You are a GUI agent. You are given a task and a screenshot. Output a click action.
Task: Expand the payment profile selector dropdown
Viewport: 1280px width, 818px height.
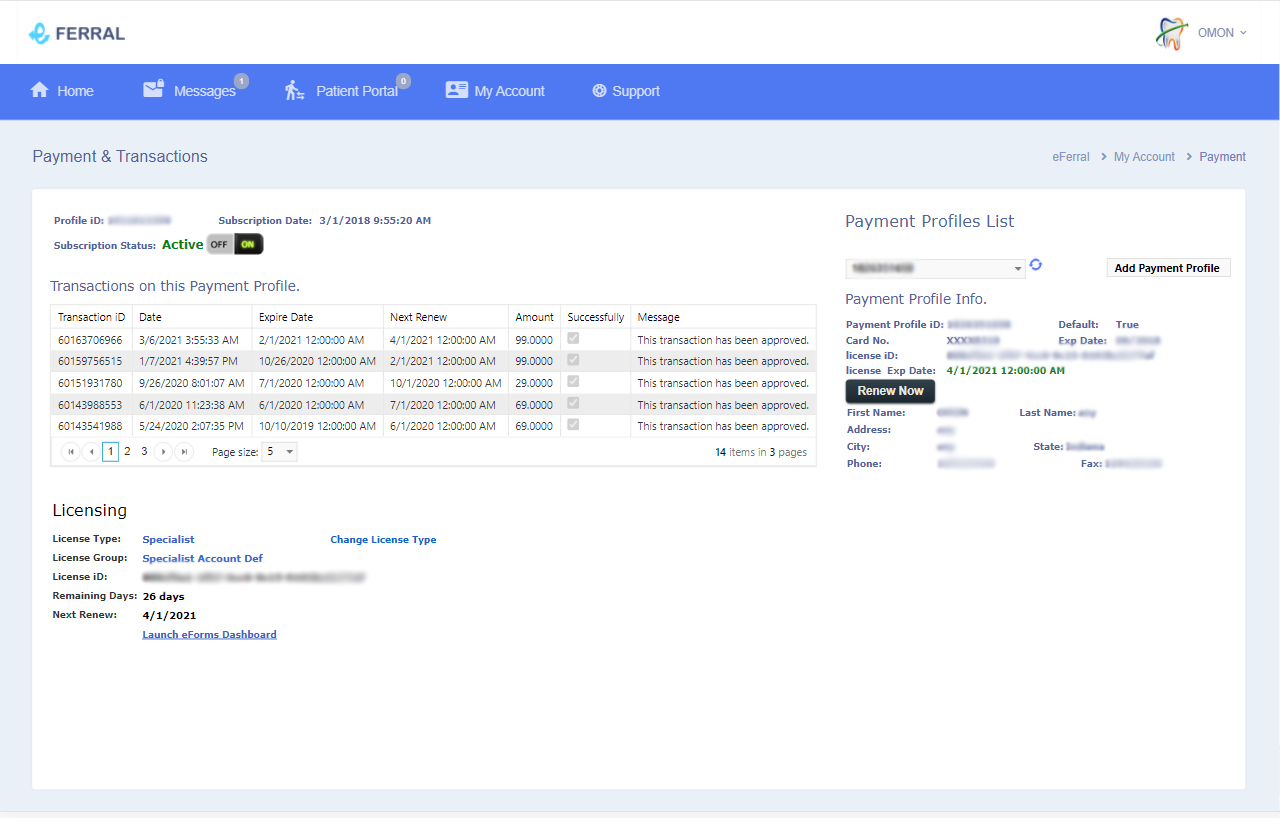tap(1018, 268)
